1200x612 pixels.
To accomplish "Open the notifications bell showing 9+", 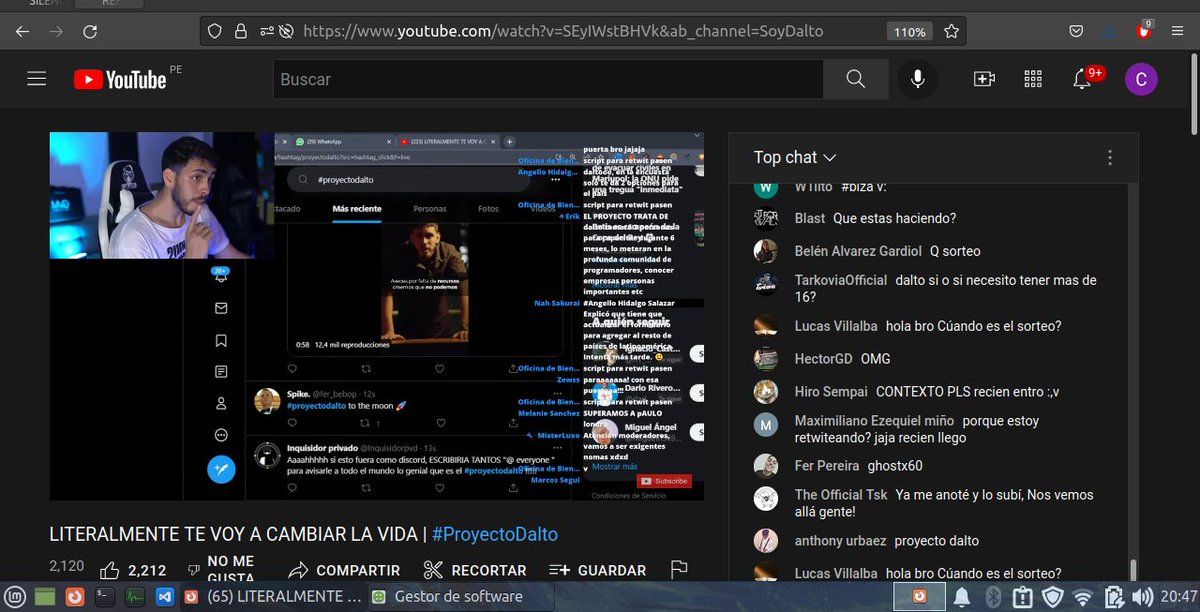I will pos(1082,79).
